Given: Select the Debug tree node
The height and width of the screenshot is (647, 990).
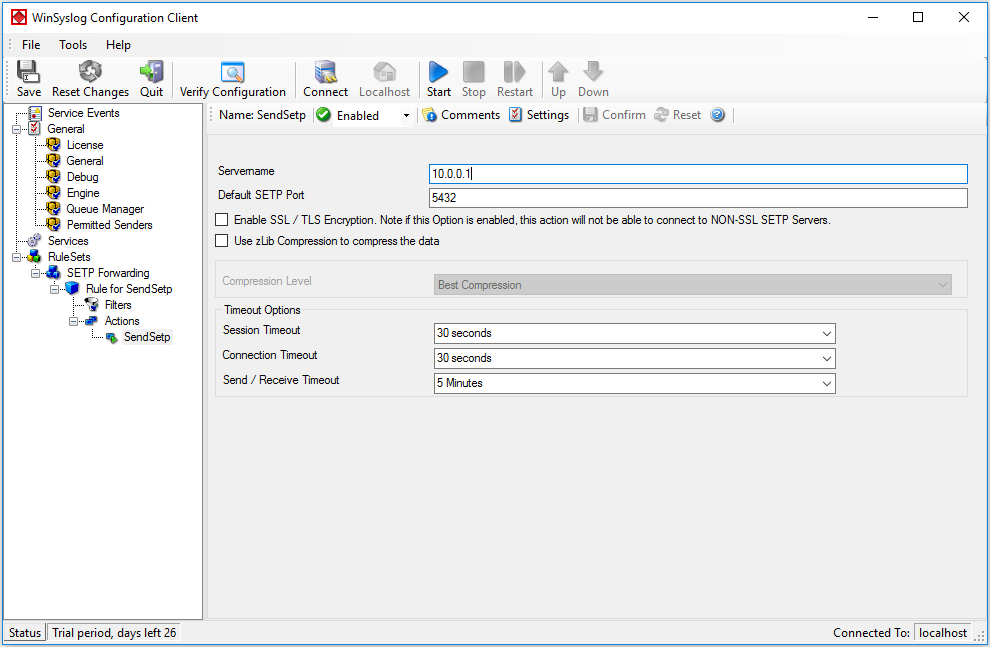Looking at the screenshot, I should coord(83,177).
